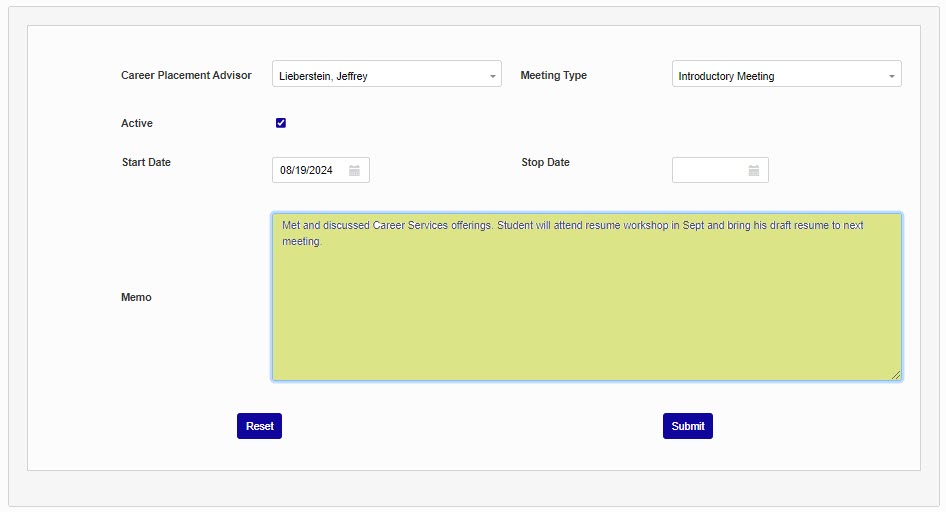Uncheck the Active checkbox

[x=281, y=123]
